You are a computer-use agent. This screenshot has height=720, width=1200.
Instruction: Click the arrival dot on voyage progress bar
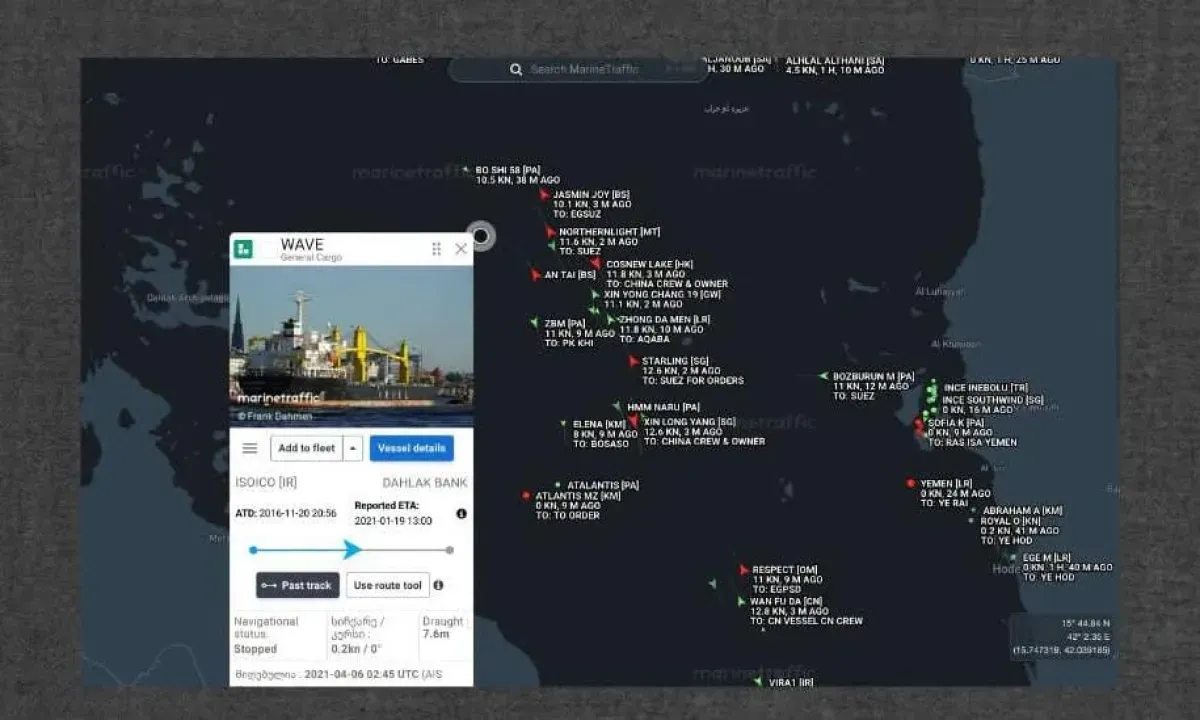pyautogui.click(x=450, y=549)
